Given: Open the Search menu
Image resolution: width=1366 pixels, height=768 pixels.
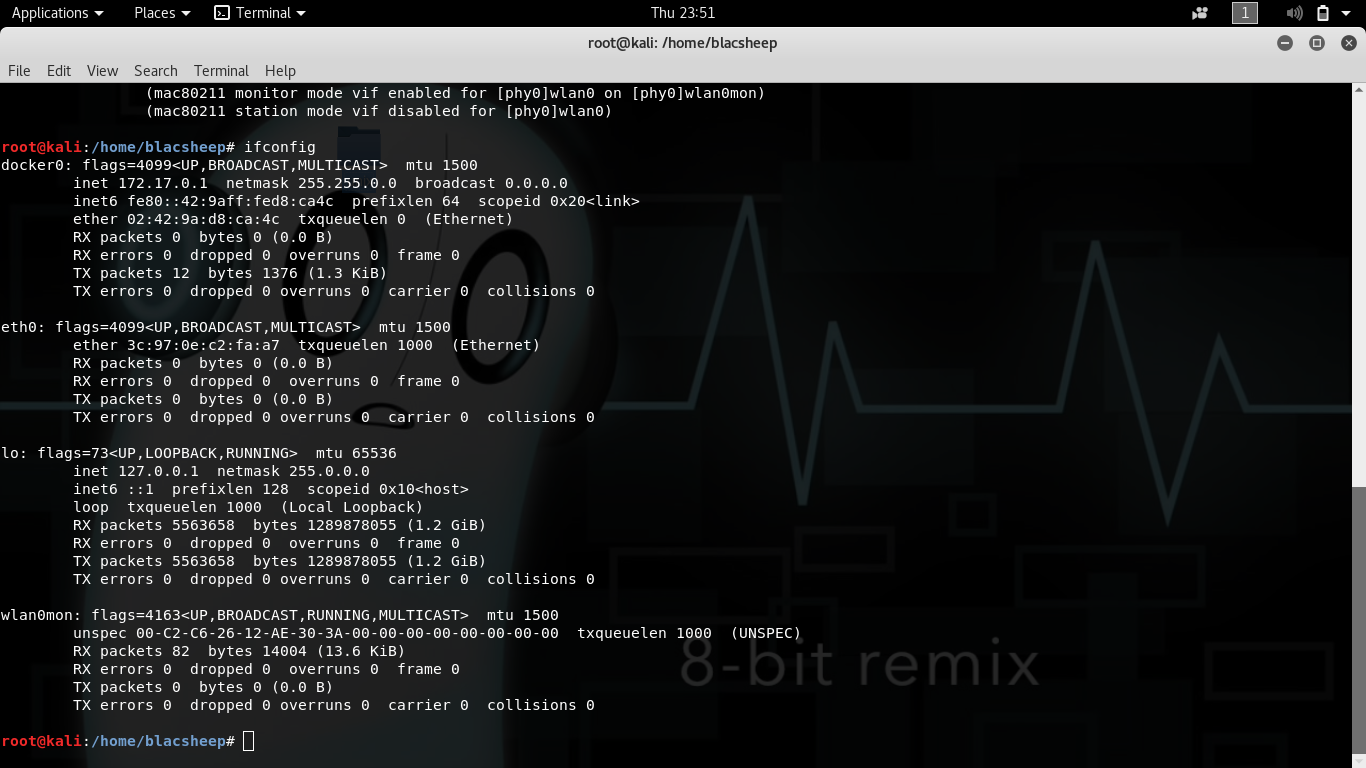Looking at the screenshot, I should (x=156, y=71).
